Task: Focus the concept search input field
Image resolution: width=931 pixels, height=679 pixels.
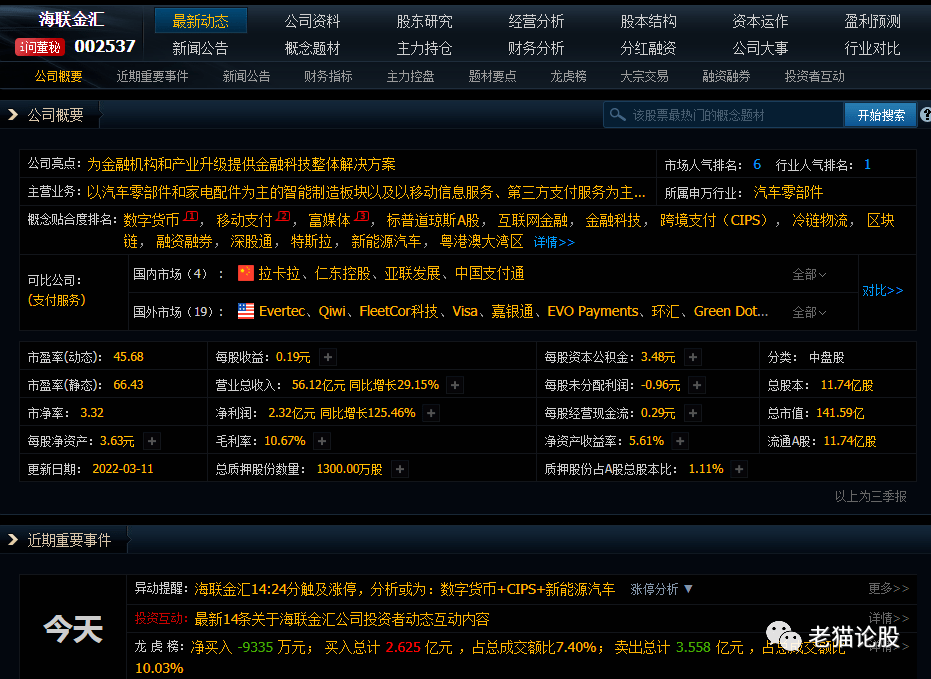Action: (x=724, y=115)
